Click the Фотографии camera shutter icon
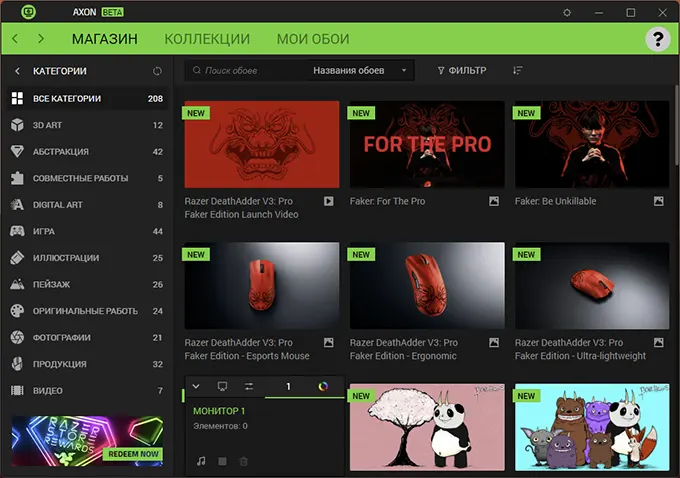 click(17, 337)
